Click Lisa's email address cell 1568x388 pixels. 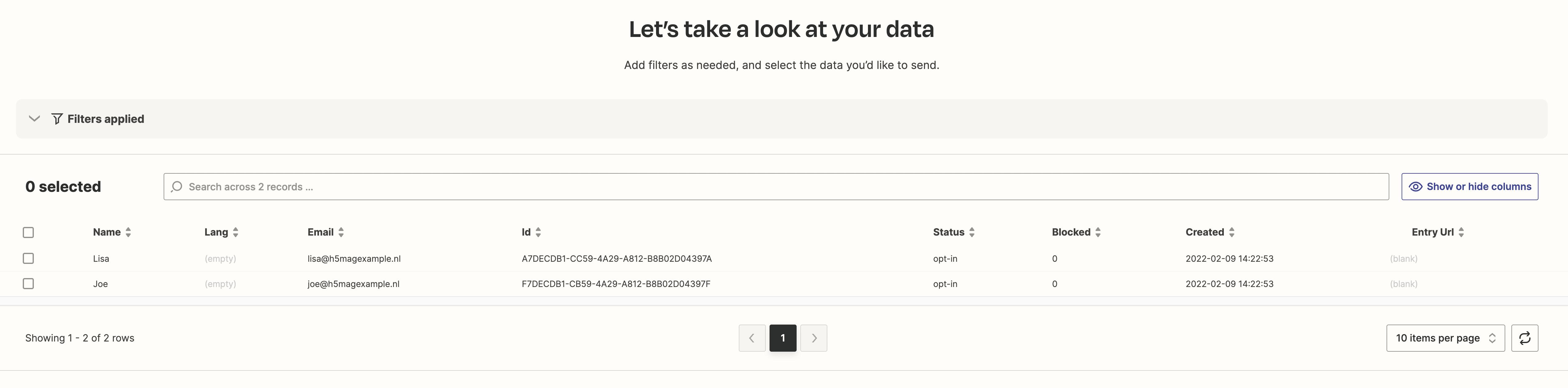(354, 258)
